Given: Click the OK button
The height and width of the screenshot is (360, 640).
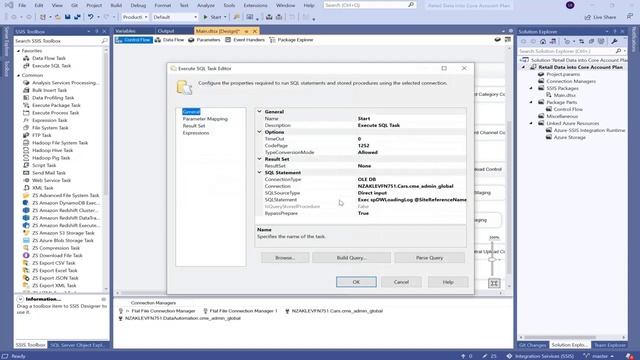Looking at the screenshot, I should pyautogui.click(x=356, y=282).
